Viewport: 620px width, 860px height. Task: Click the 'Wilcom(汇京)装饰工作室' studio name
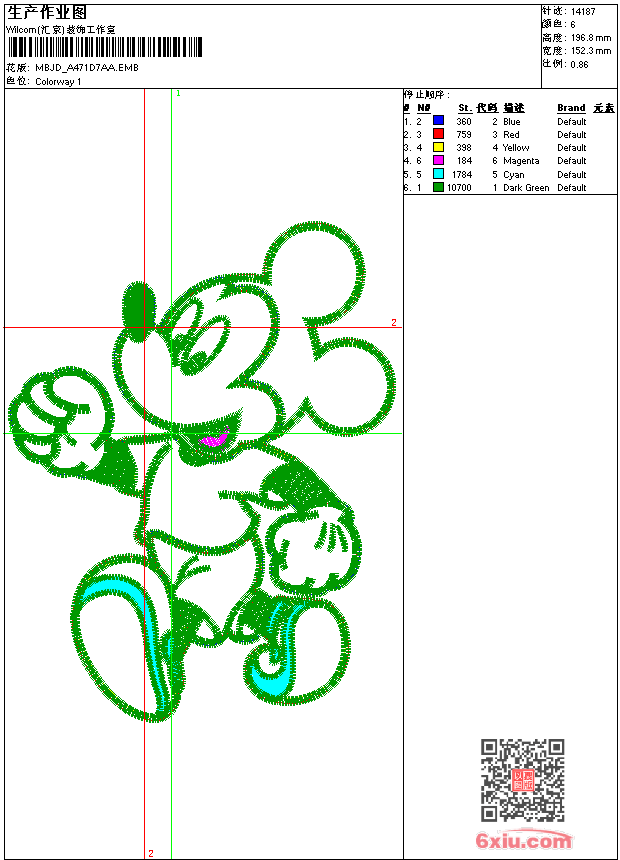click(61, 30)
